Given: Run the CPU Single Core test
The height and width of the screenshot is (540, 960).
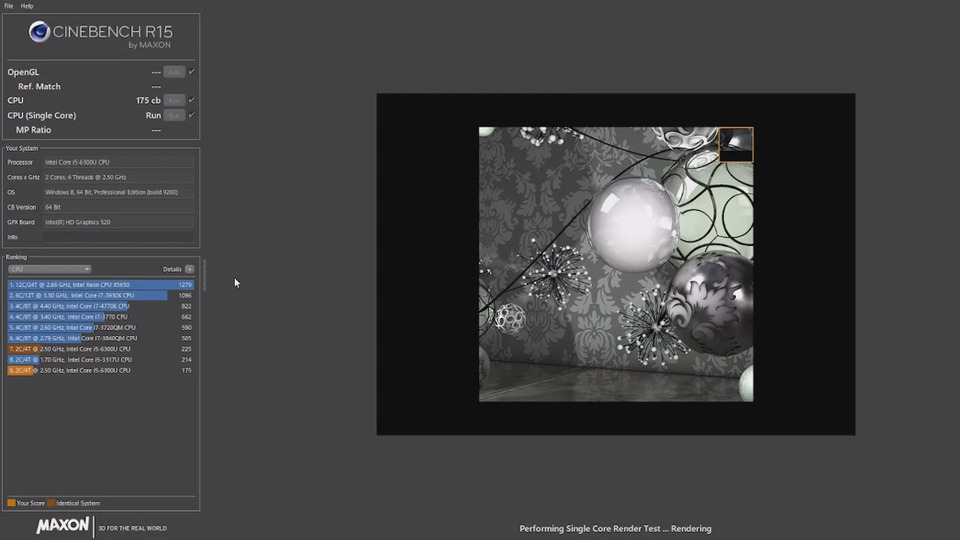Looking at the screenshot, I should [174, 115].
